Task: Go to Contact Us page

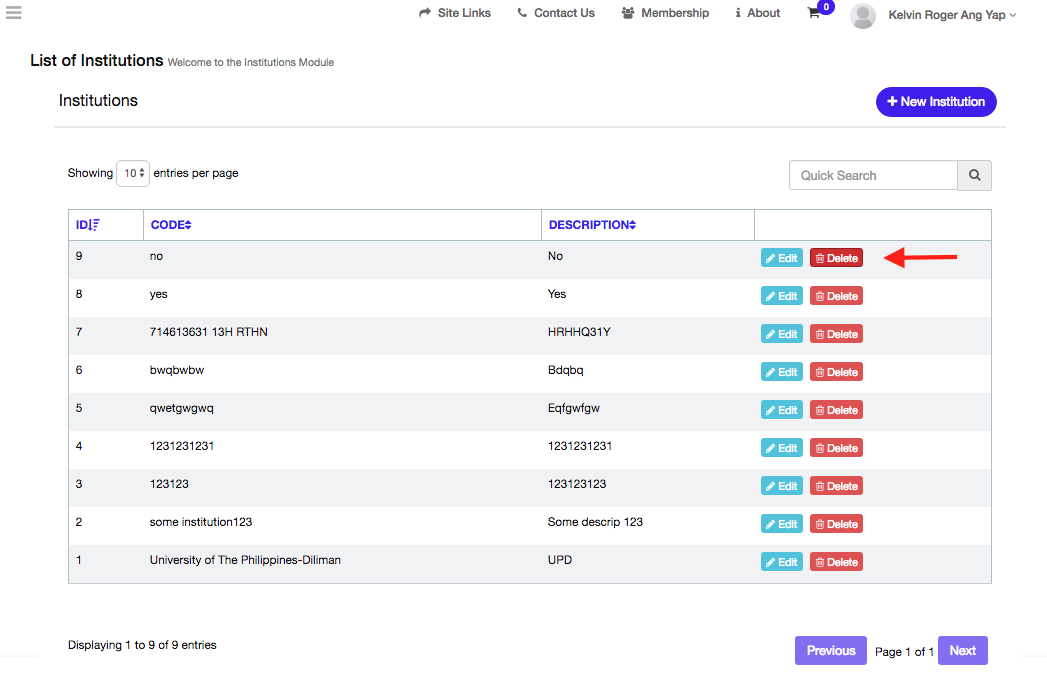Action: tap(556, 13)
